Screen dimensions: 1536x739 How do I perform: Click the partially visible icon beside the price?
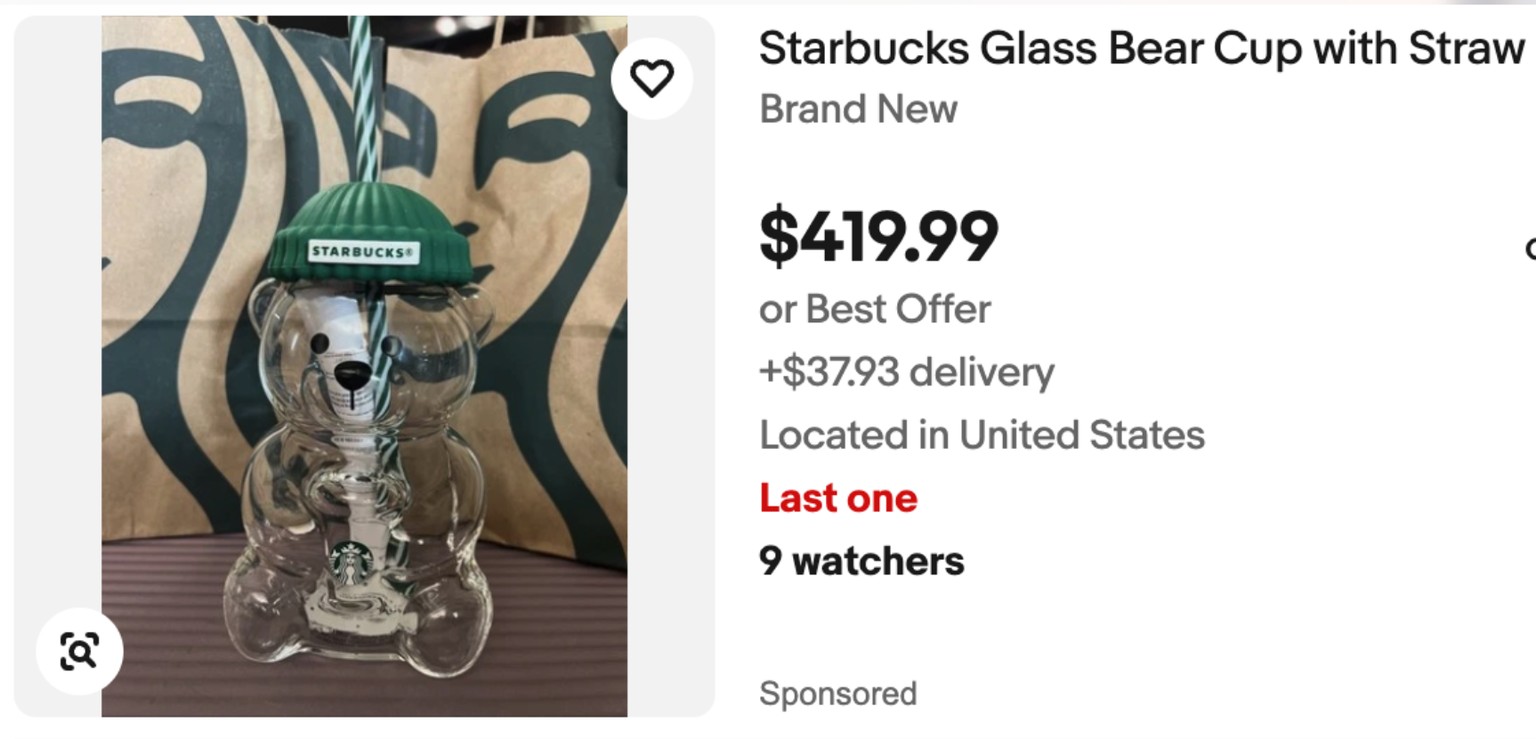(x=1530, y=247)
